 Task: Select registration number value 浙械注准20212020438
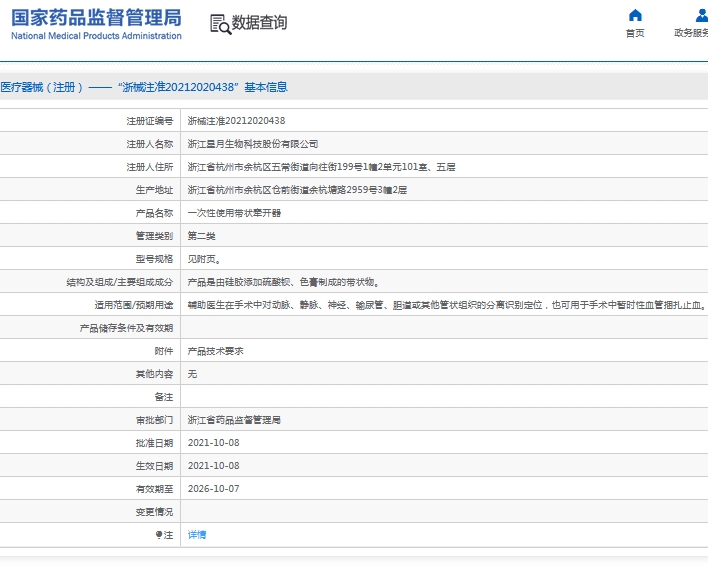click(236, 121)
